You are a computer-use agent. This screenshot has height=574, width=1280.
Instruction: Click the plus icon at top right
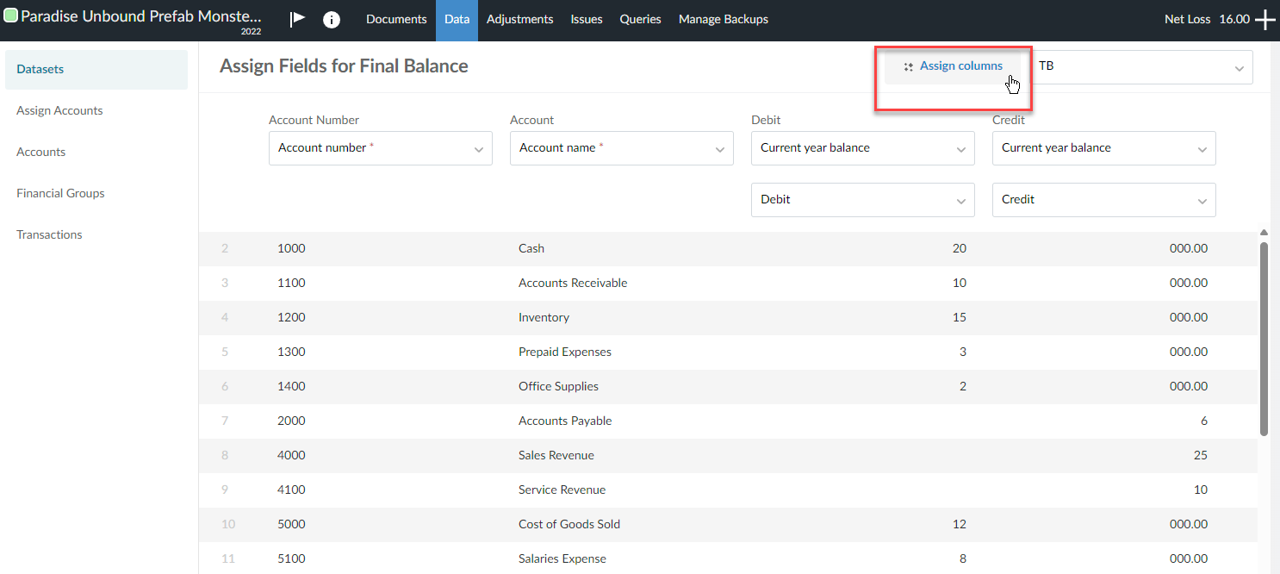(1265, 20)
